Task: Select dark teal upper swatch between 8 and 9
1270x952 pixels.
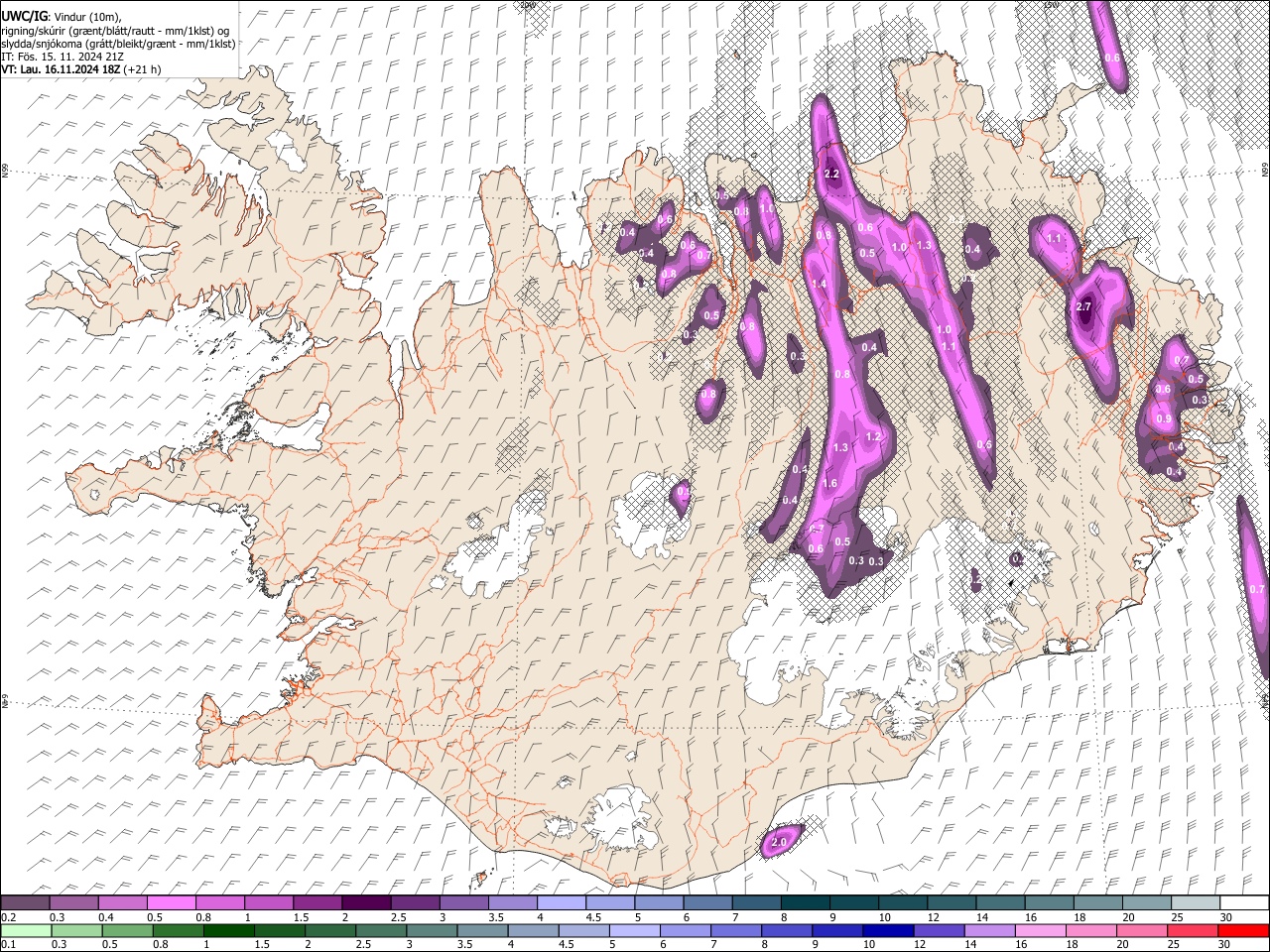Action: coord(805,903)
